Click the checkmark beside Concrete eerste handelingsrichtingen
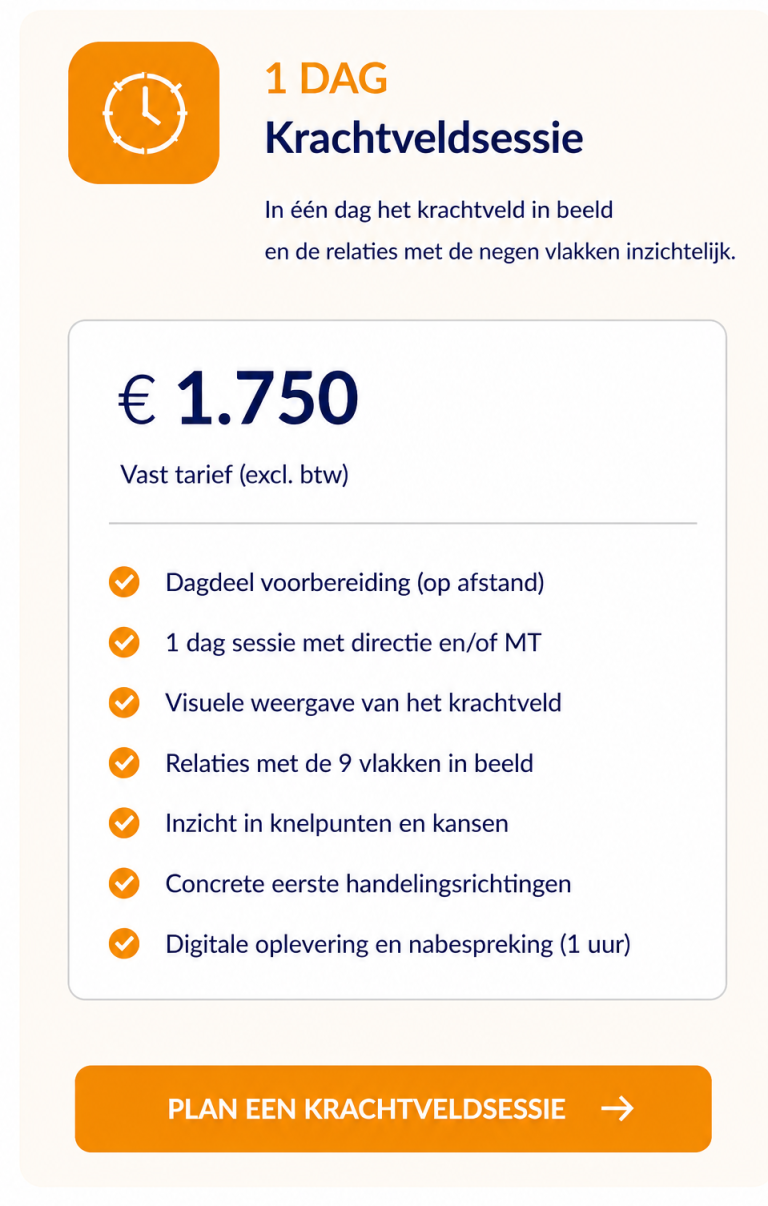 pyautogui.click(x=124, y=884)
